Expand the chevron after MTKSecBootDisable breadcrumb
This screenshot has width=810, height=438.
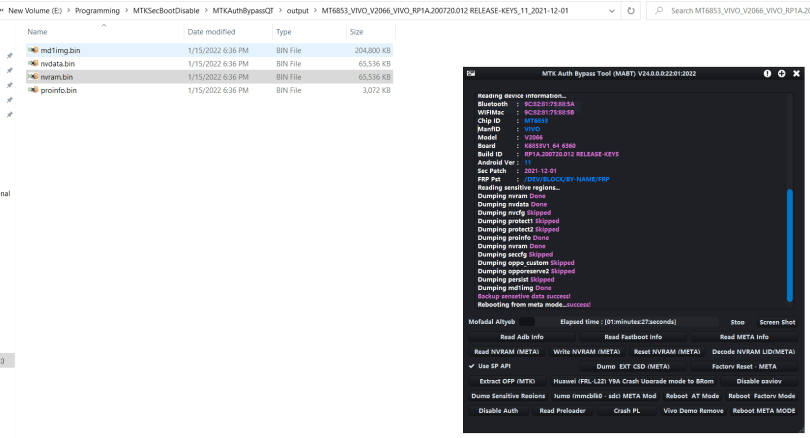[206, 10]
